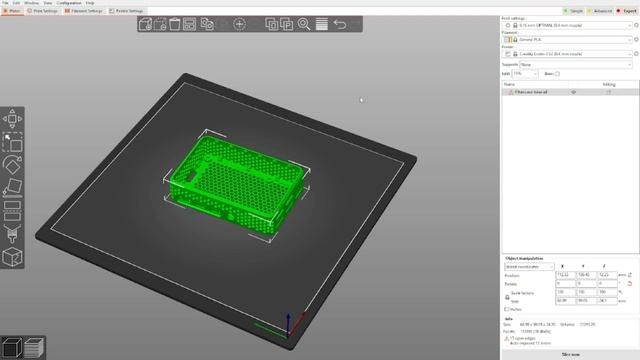Viewport: 640px width, 360px height.
Task: Click the reset rotation icon
Action: tap(630, 283)
